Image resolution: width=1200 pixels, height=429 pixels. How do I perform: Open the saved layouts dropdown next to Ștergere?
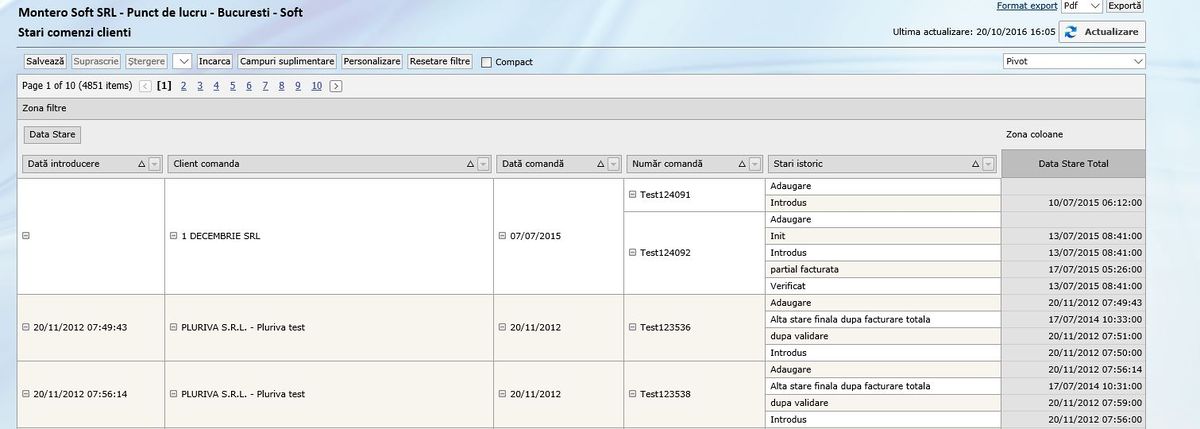[x=182, y=61]
